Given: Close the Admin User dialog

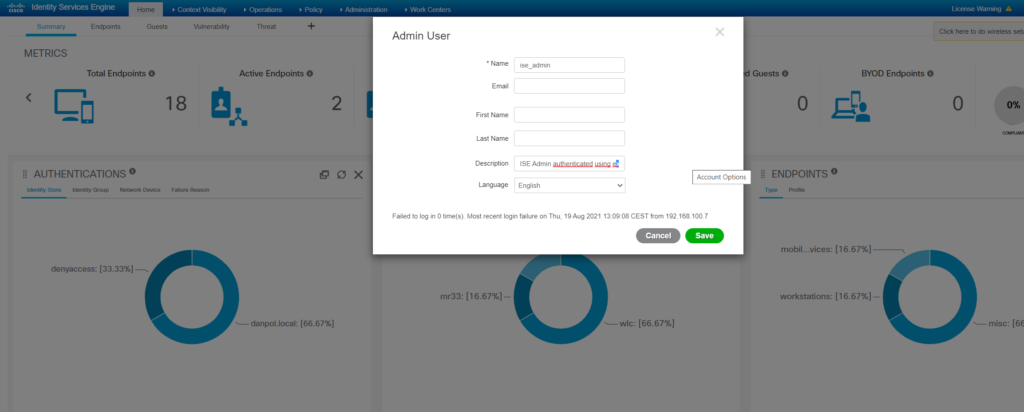Looking at the screenshot, I should pyautogui.click(x=720, y=32).
